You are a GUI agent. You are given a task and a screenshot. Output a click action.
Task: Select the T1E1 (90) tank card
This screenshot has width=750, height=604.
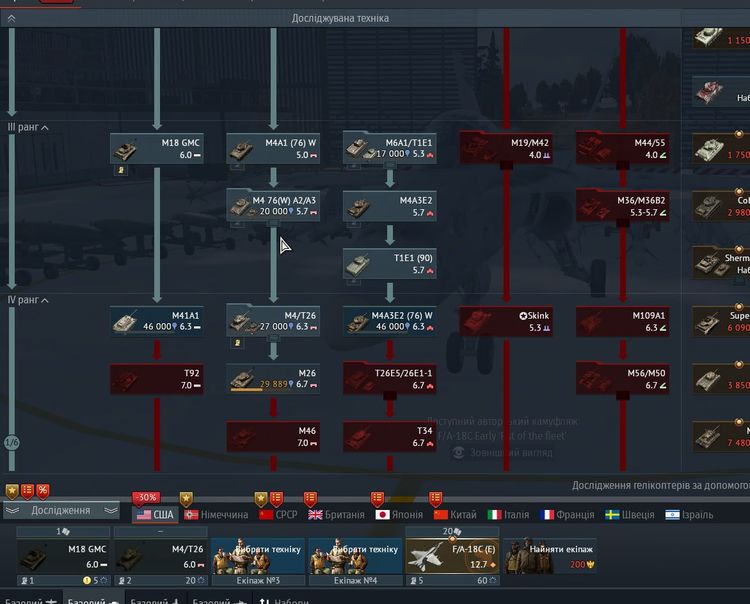pos(390,264)
